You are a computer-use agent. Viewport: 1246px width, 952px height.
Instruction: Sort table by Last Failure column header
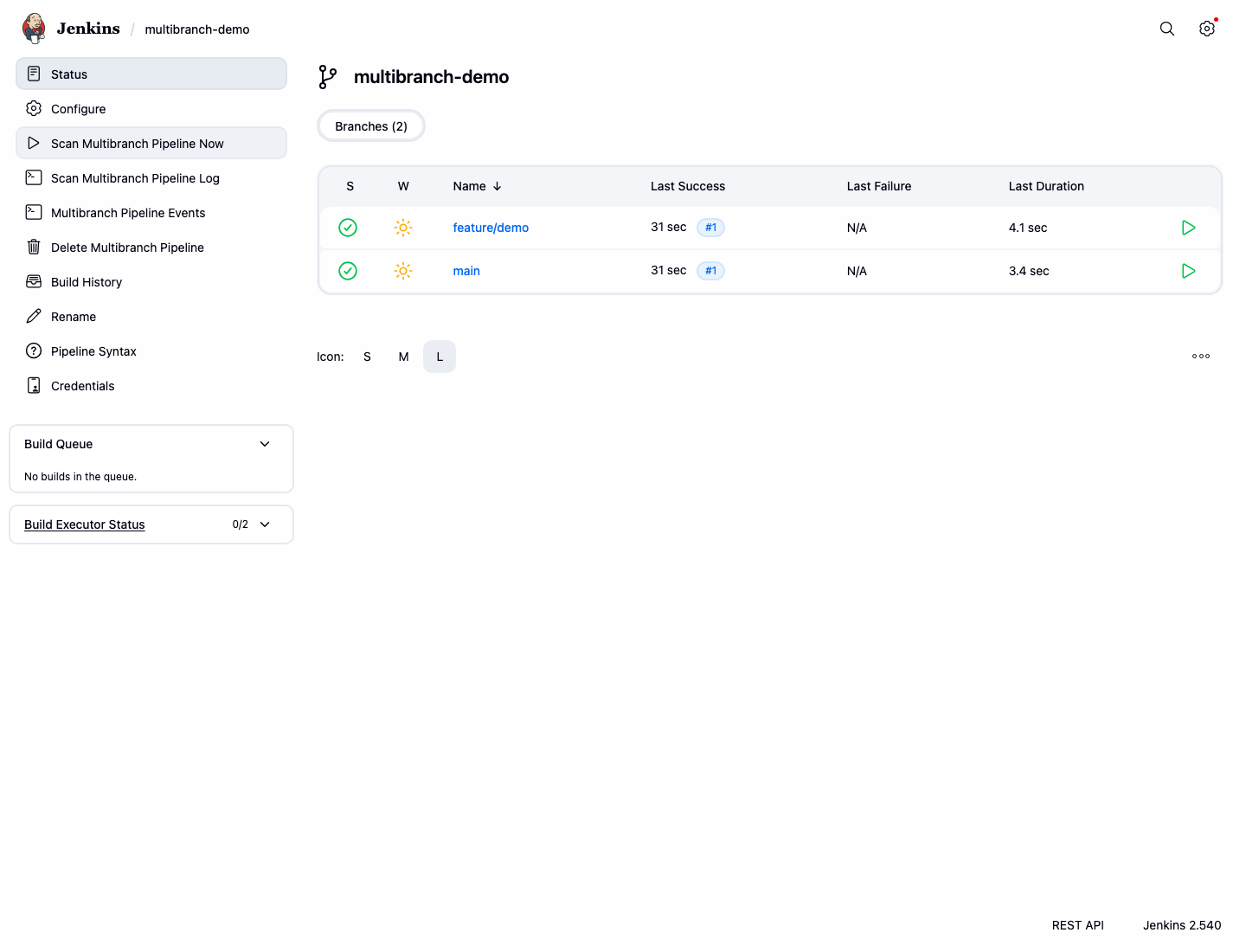pos(879,186)
